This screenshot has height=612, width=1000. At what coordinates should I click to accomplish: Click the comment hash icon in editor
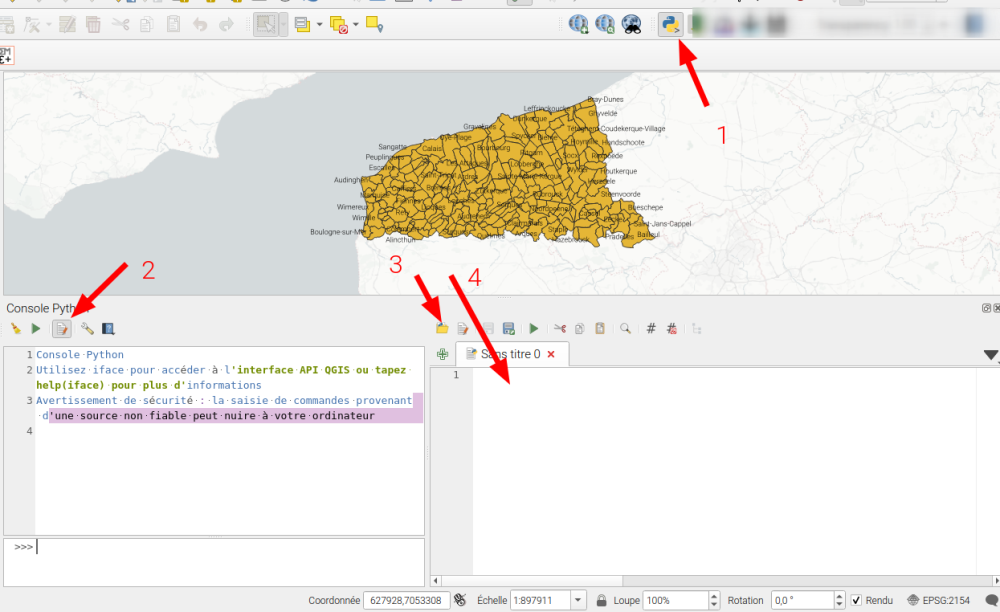point(651,328)
